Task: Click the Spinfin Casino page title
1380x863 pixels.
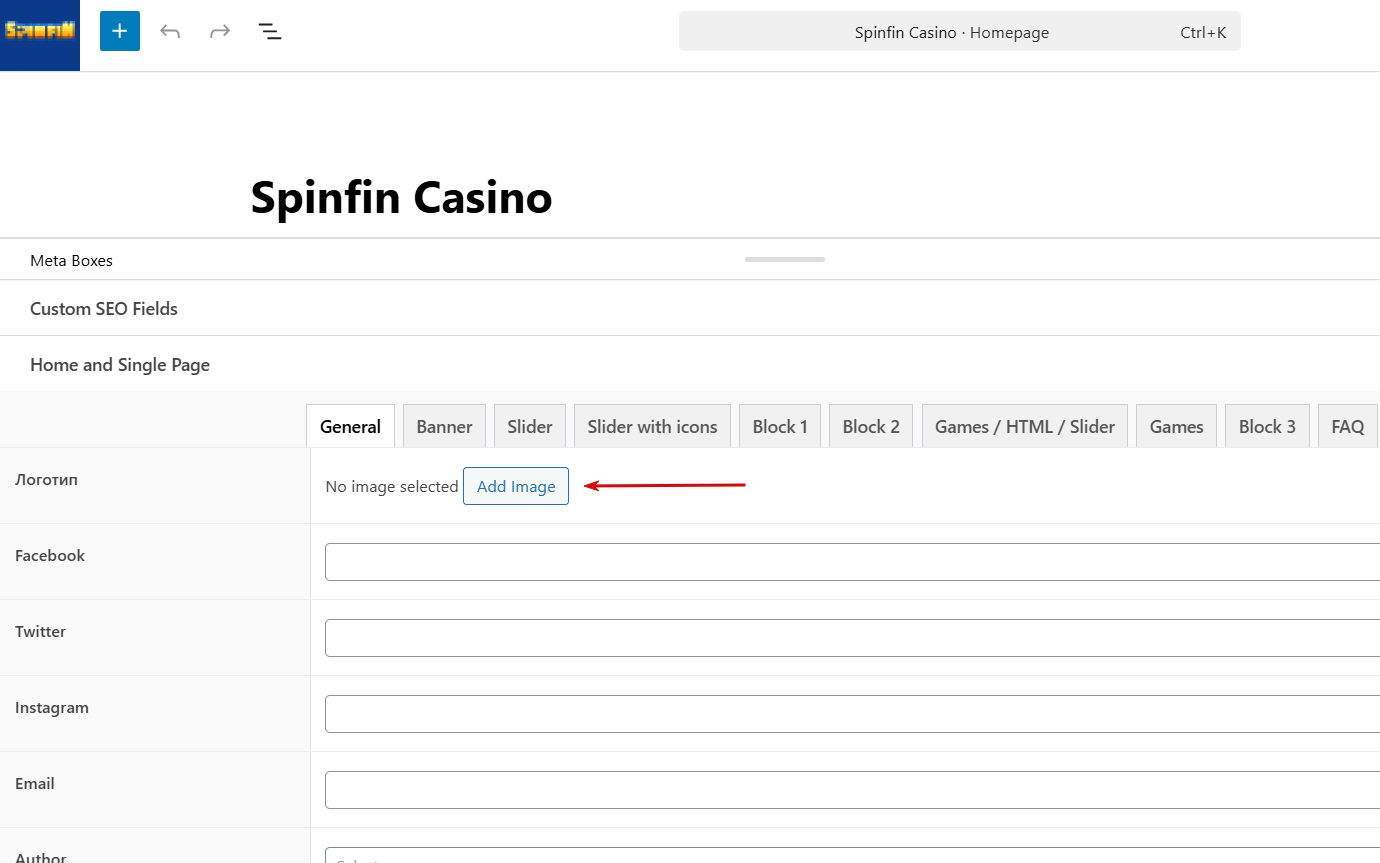Action: coord(401,198)
